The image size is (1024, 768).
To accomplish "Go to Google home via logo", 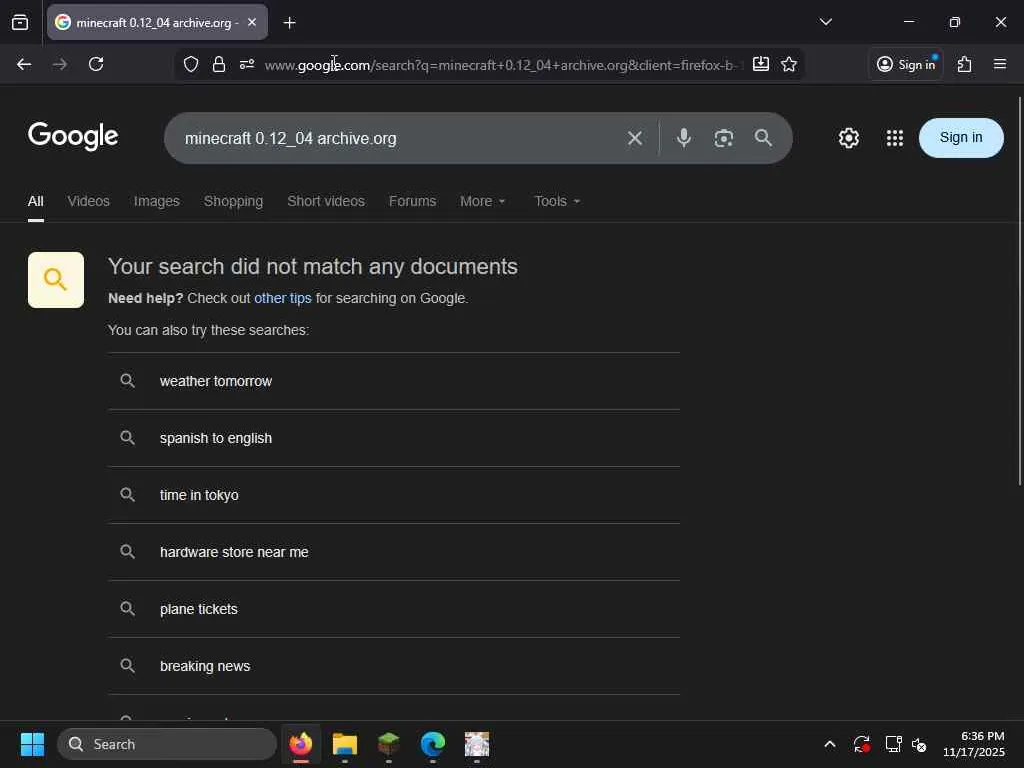I will click(73, 136).
